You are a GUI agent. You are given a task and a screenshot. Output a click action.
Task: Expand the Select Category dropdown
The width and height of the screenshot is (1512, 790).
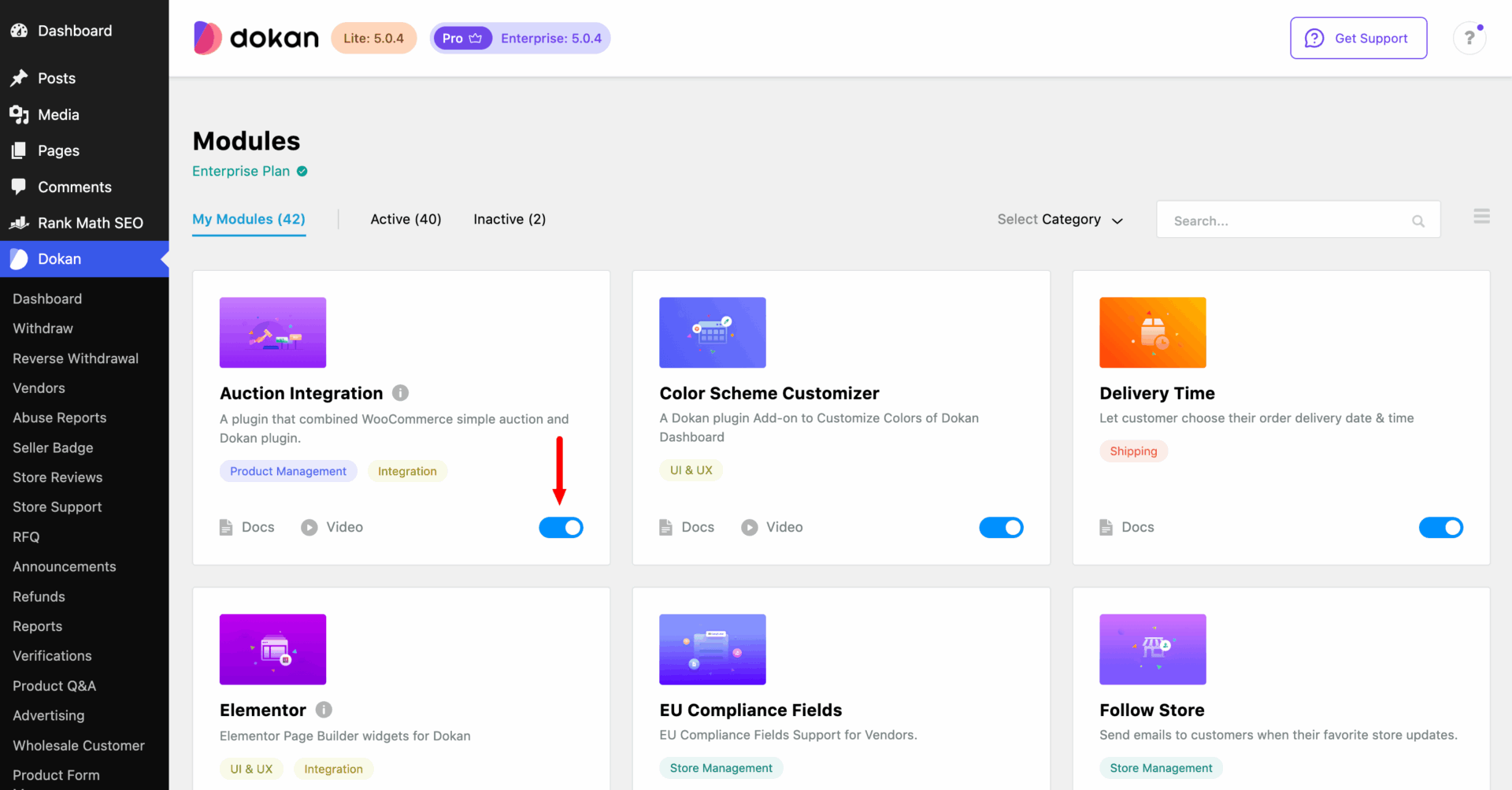tap(1060, 219)
